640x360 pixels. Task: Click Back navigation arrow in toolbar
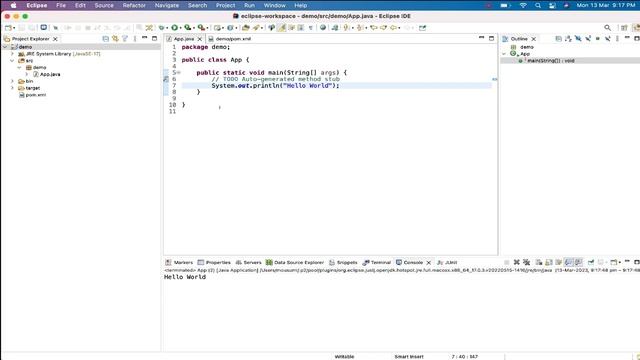[x=393, y=28]
